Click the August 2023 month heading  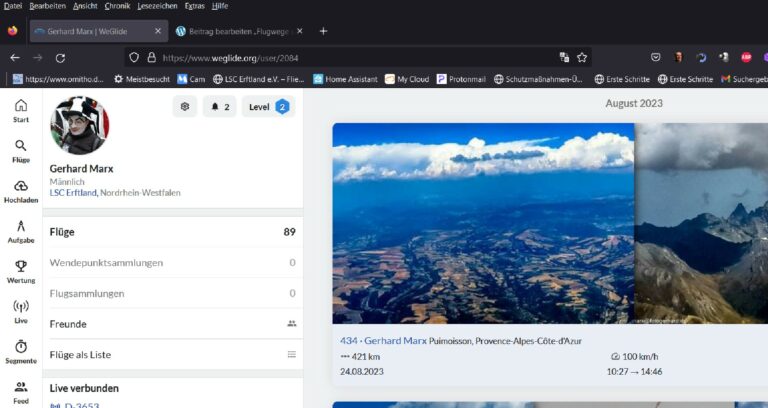[634, 103]
